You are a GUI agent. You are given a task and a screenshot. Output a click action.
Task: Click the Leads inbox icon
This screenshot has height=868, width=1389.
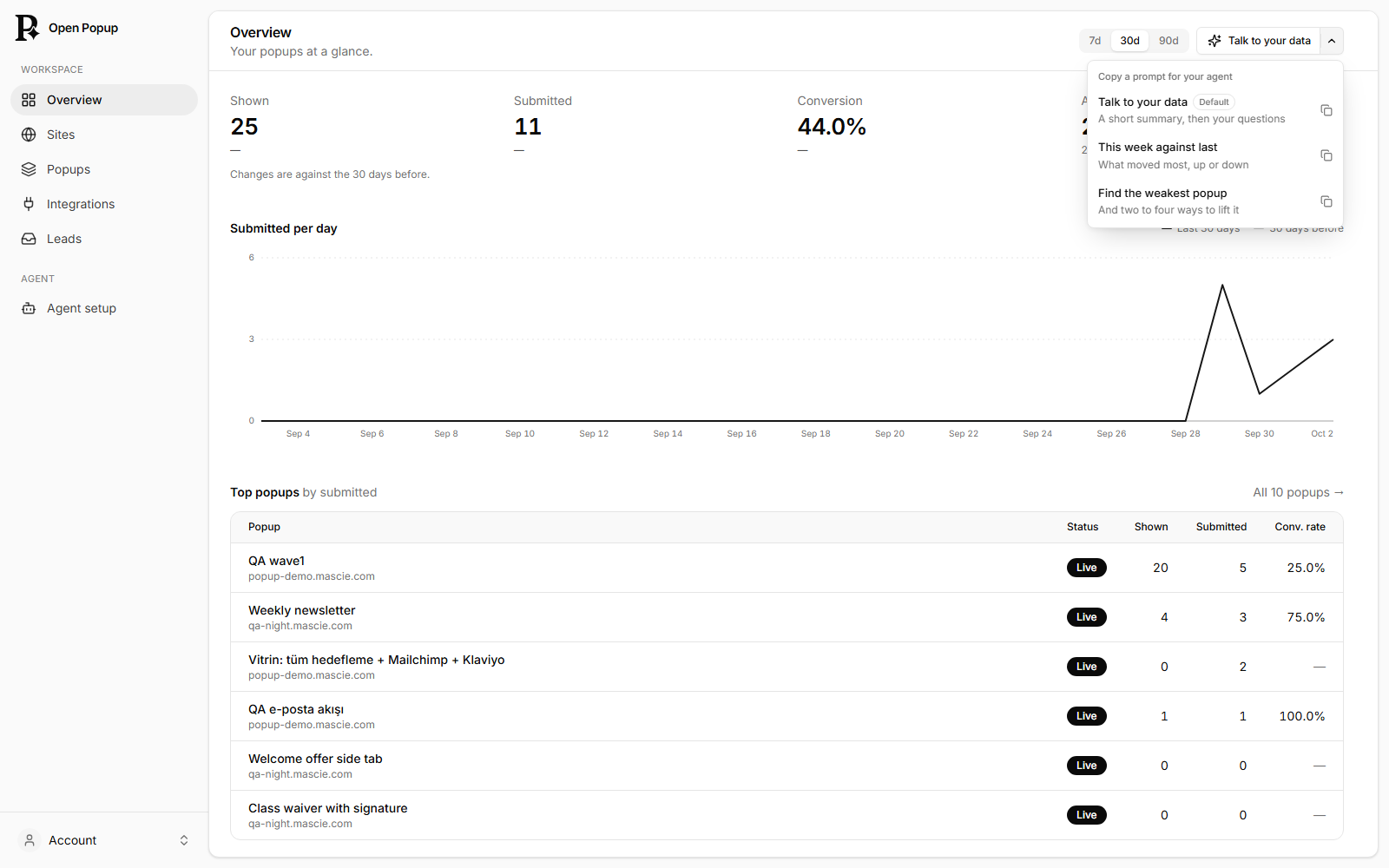tap(29, 239)
